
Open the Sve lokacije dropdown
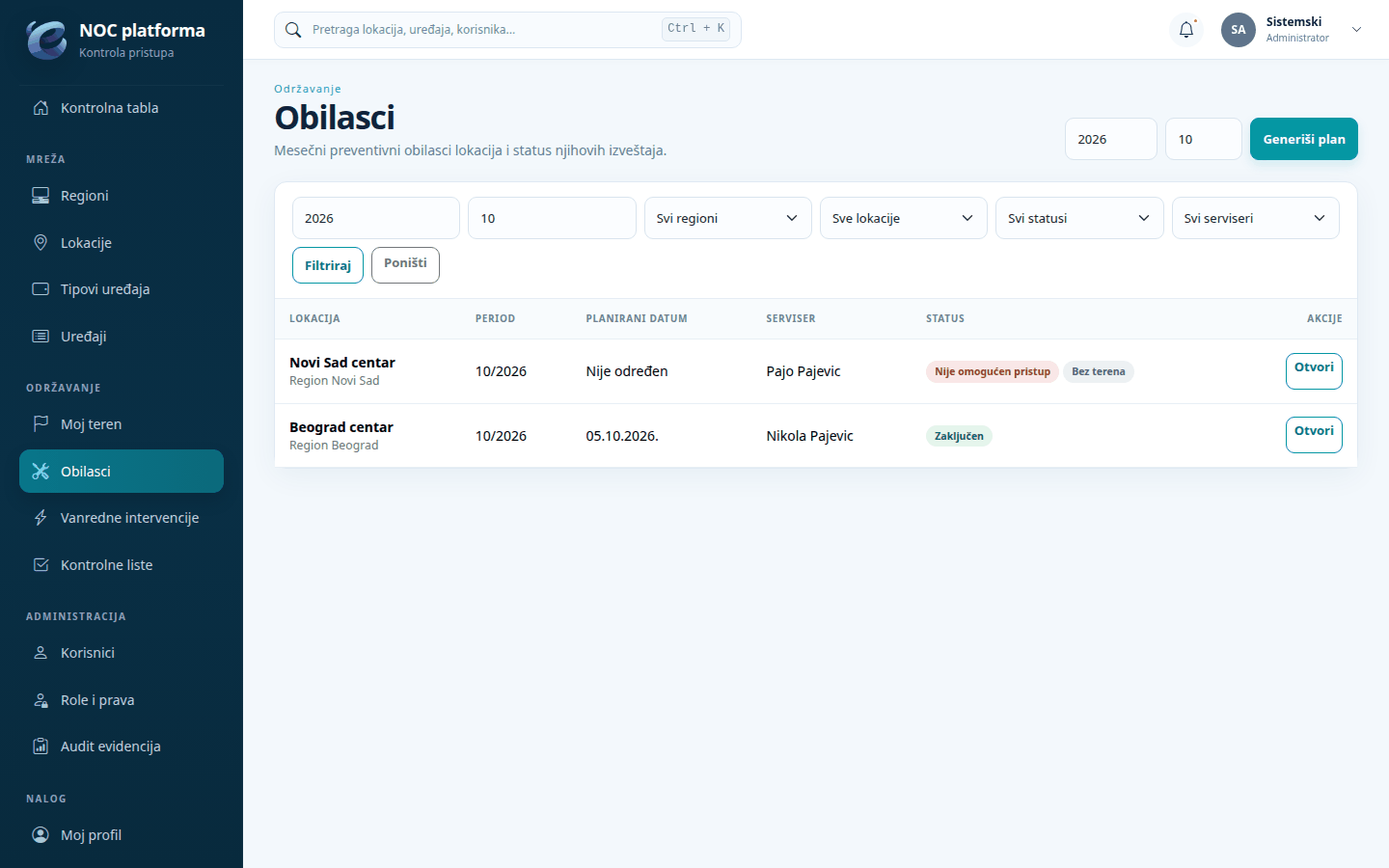pos(904,218)
